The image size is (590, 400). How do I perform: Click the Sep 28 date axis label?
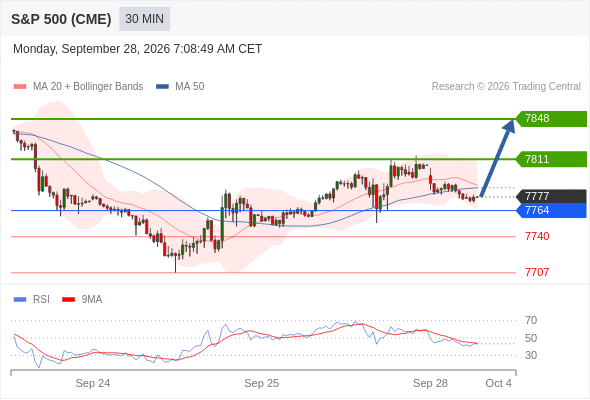coord(430,383)
